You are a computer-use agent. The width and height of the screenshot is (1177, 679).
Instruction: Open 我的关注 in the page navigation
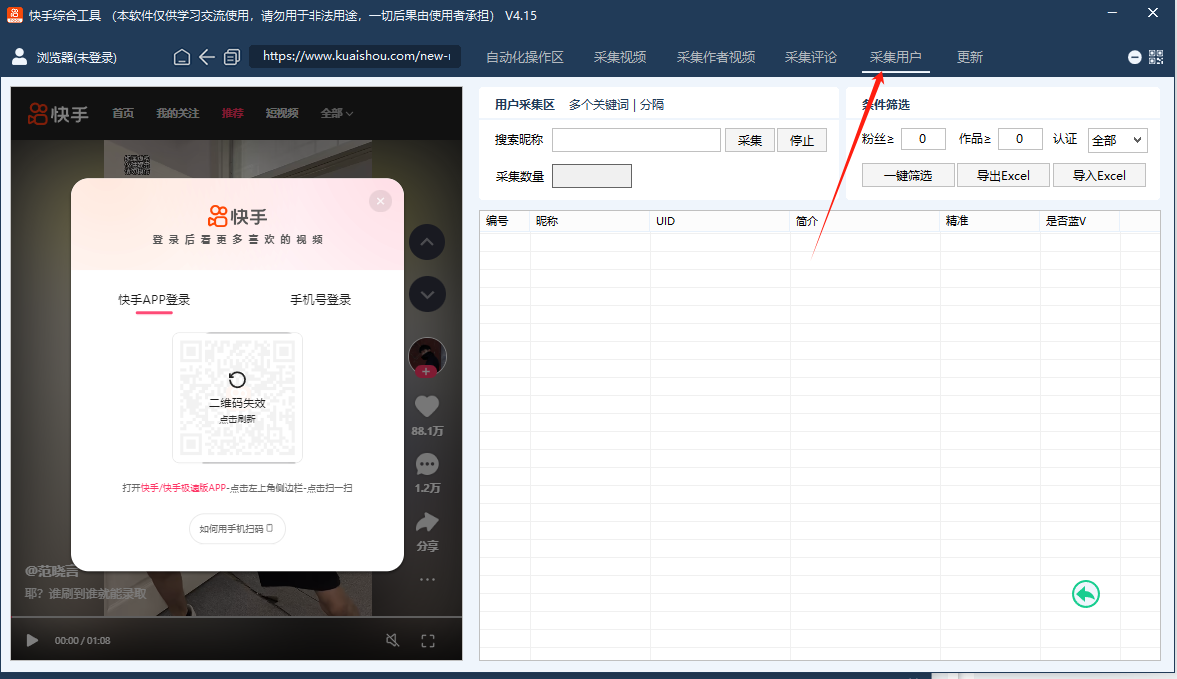pos(178,113)
